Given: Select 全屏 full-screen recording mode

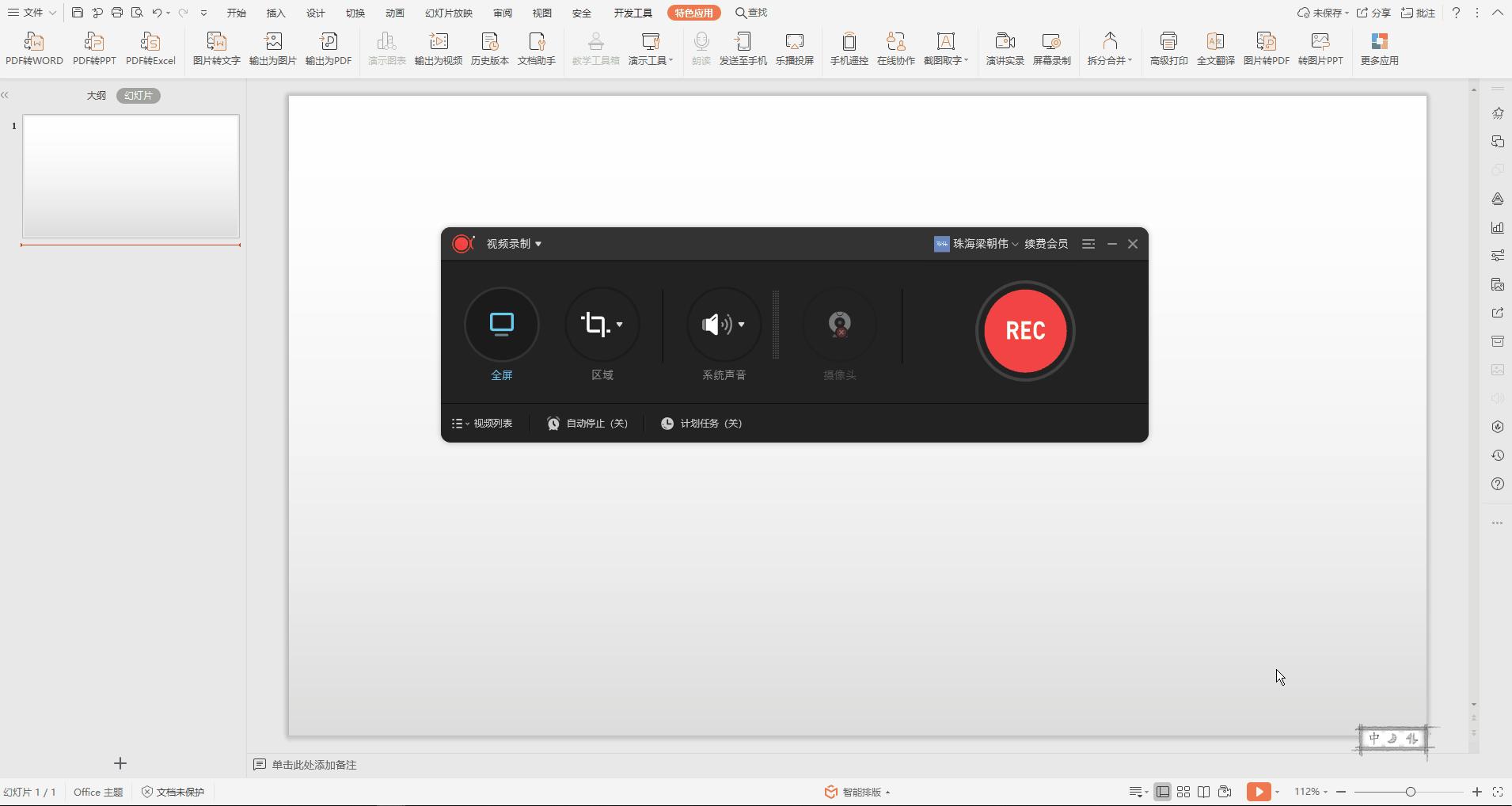Looking at the screenshot, I should (x=502, y=325).
